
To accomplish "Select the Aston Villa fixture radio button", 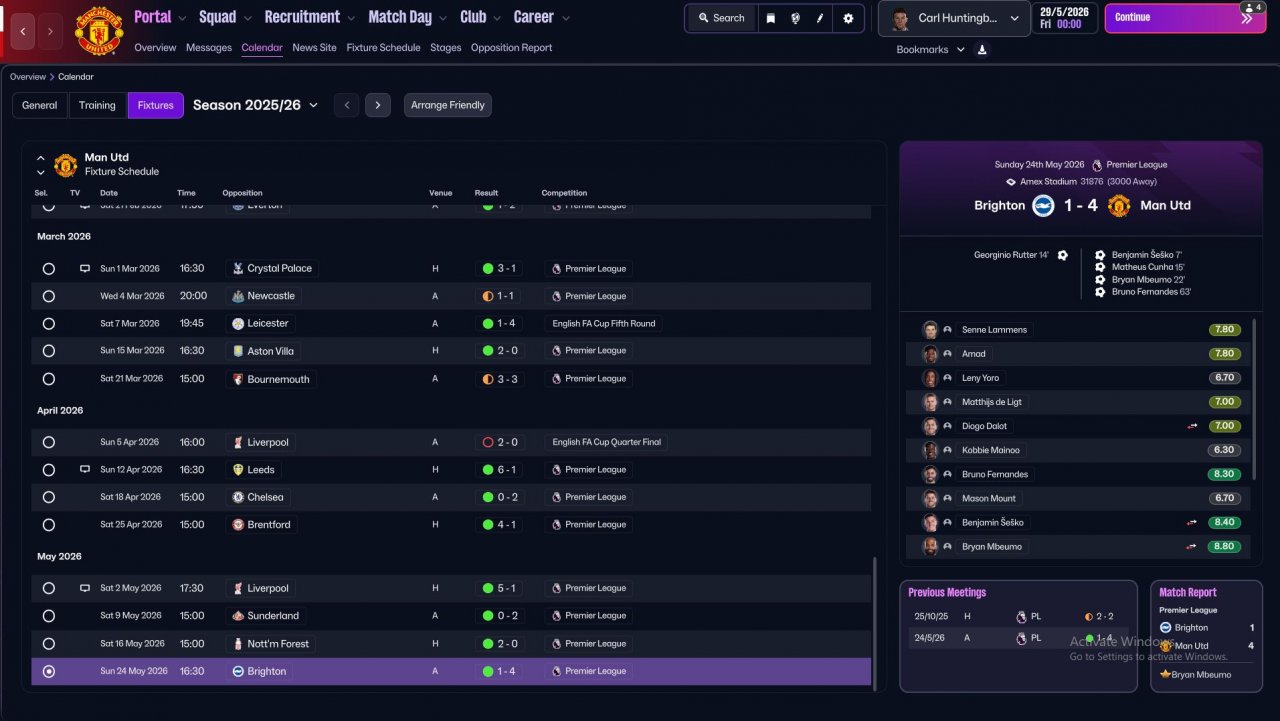I will [x=49, y=351].
